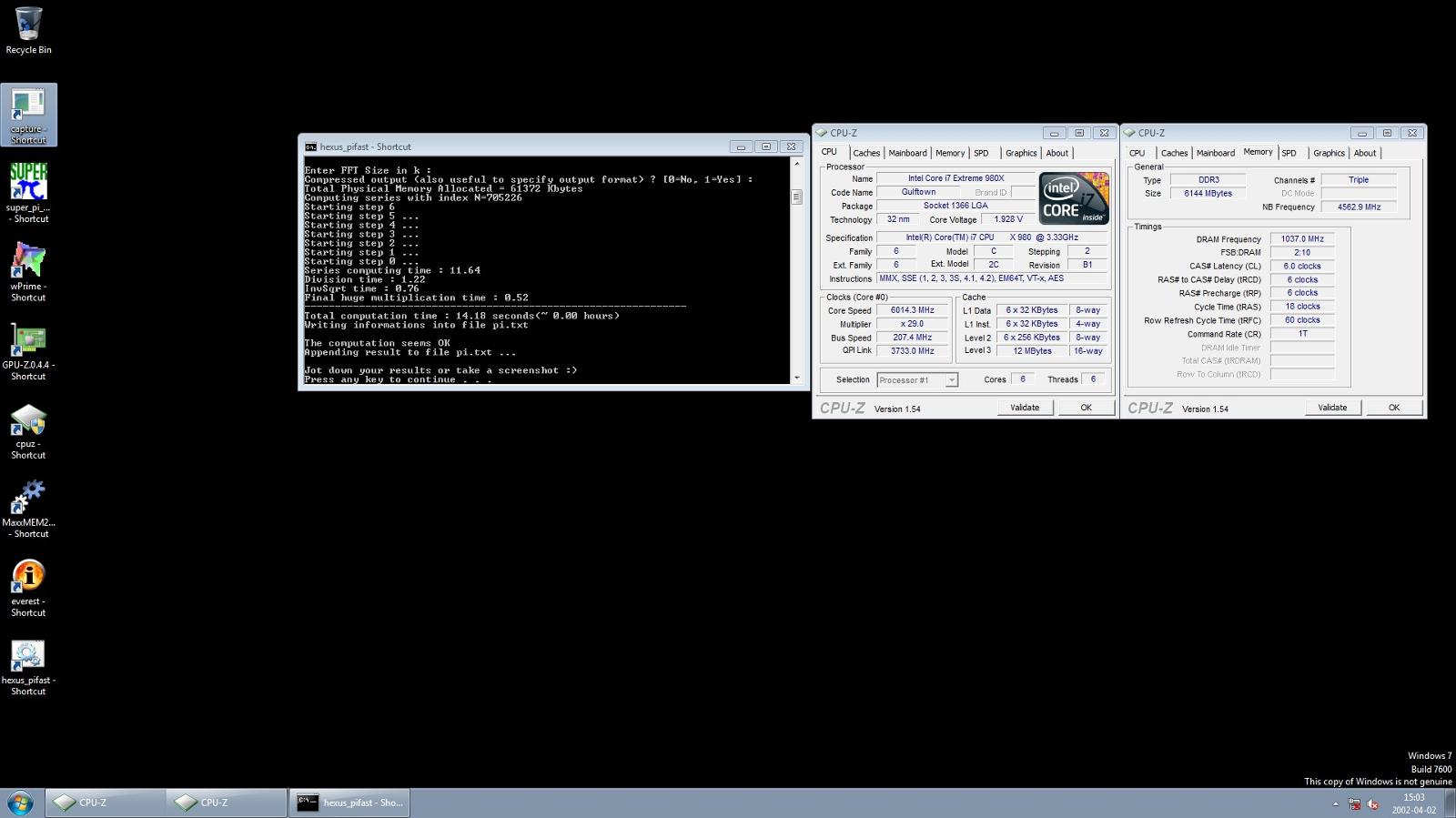Open About tab in left CPU-Z

tap(1057, 153)
